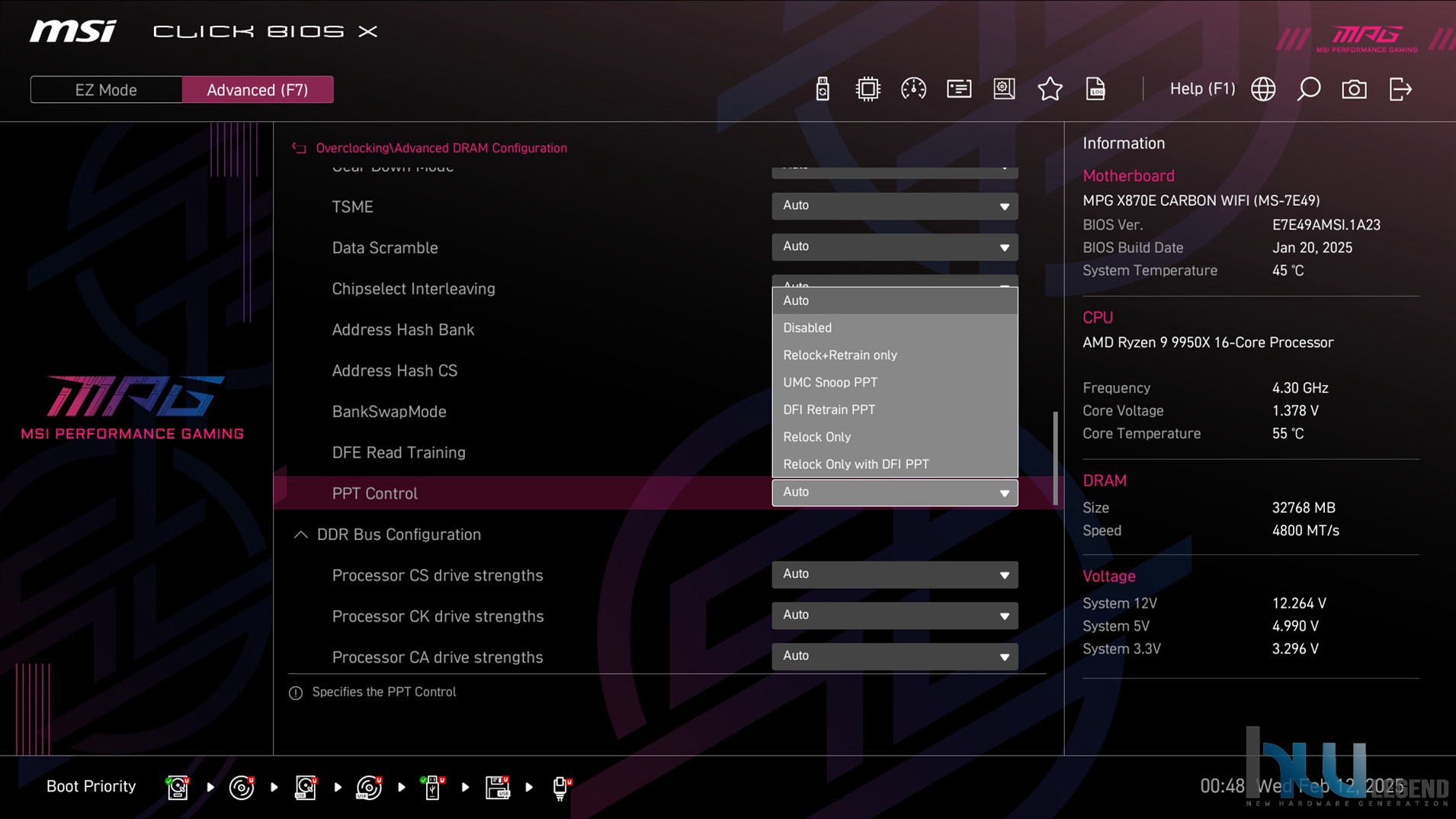Screen dimensions: 1456x819
Task: Open the M-Flash USB BIOS update icon
Action: coord(822,89)
